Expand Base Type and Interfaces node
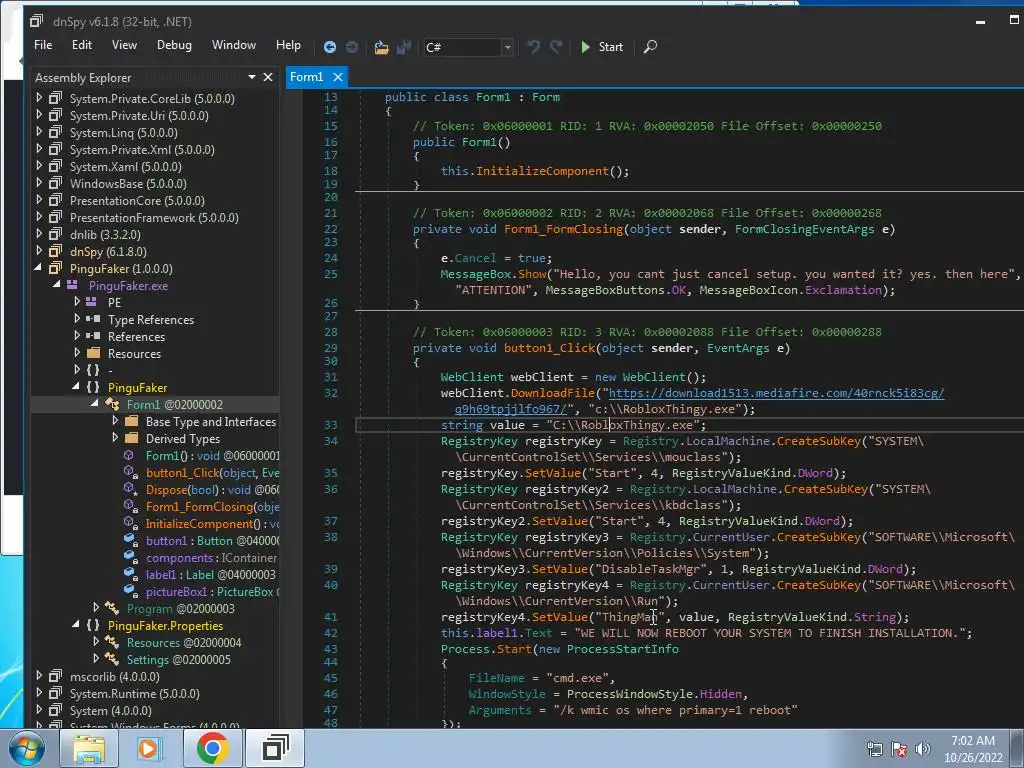This screenshot has width=1024, height=768. [x=115, y=421]
